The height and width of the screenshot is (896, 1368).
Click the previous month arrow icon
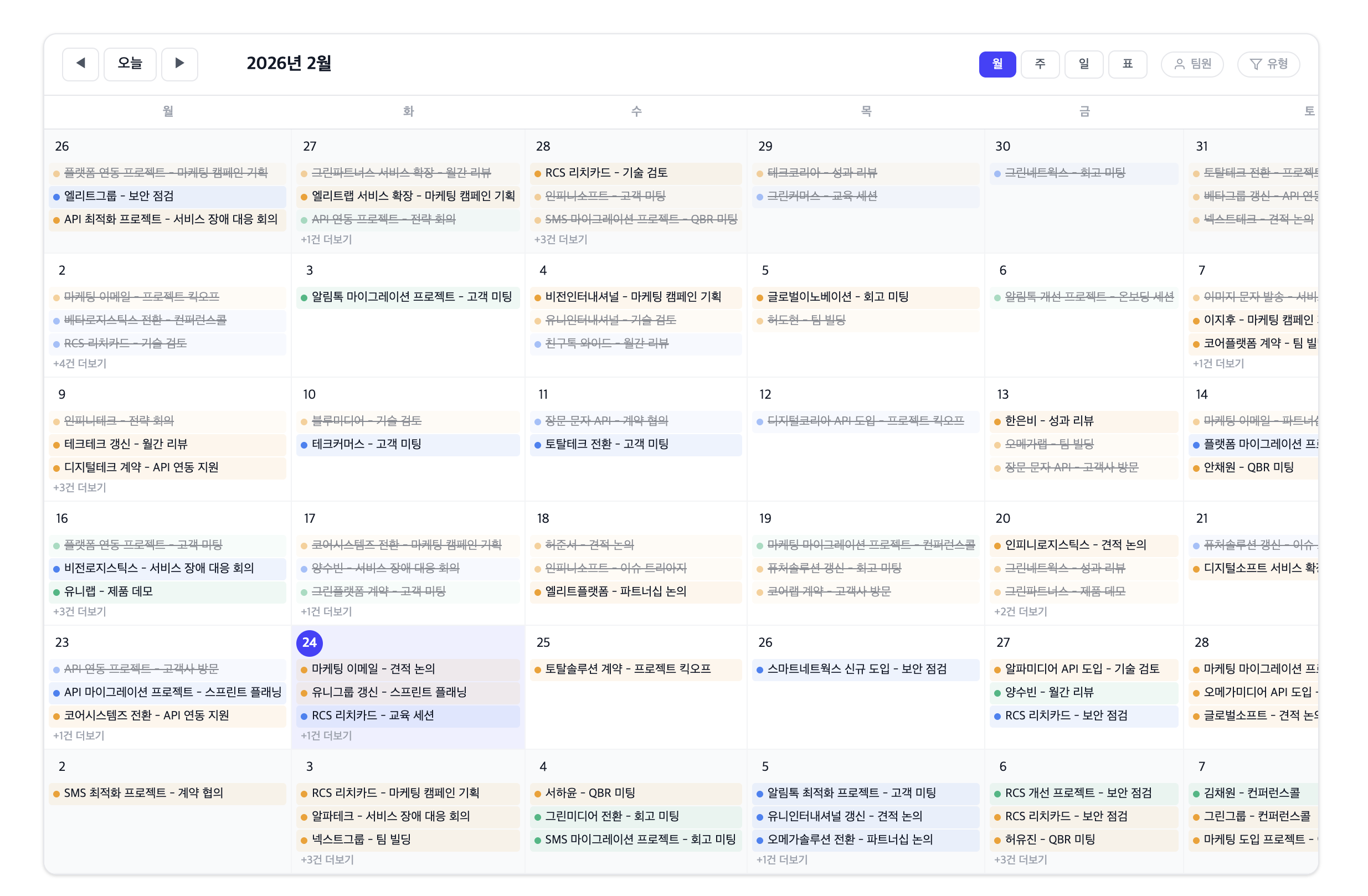pos(80,64)
